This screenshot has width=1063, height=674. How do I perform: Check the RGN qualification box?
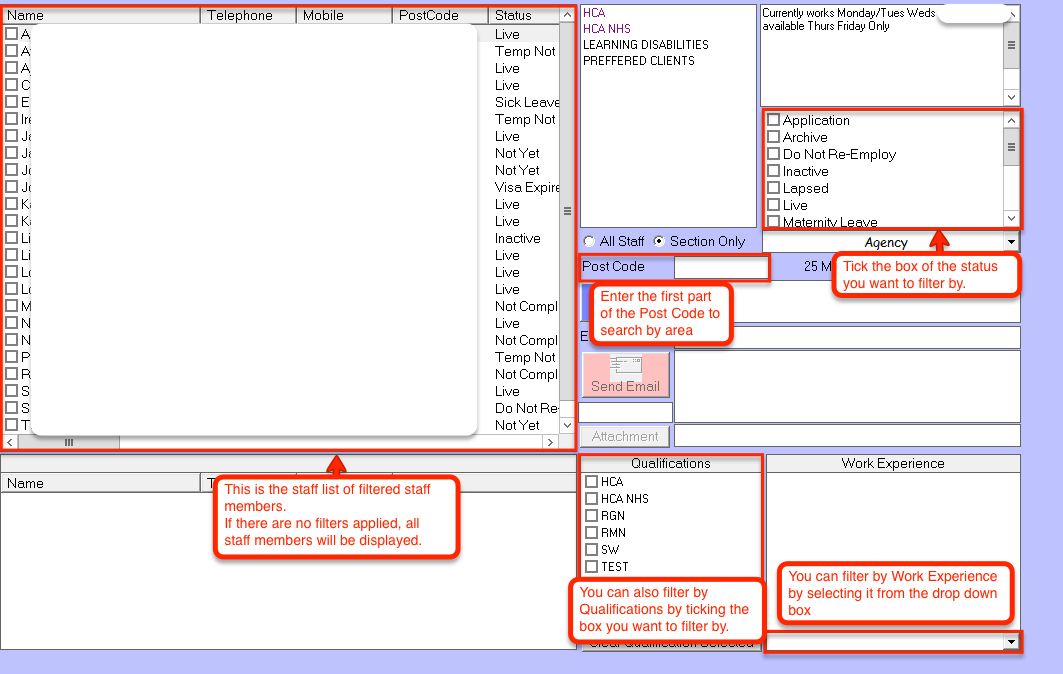(x=591, y=516)
